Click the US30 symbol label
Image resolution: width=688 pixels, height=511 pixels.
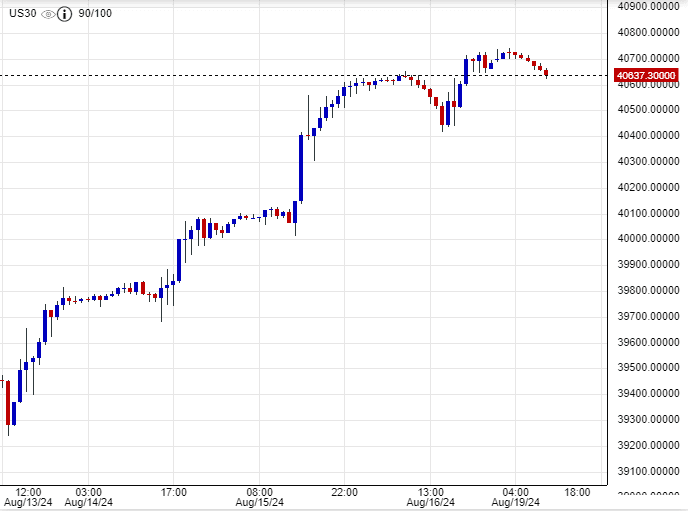tap(23, 13)
